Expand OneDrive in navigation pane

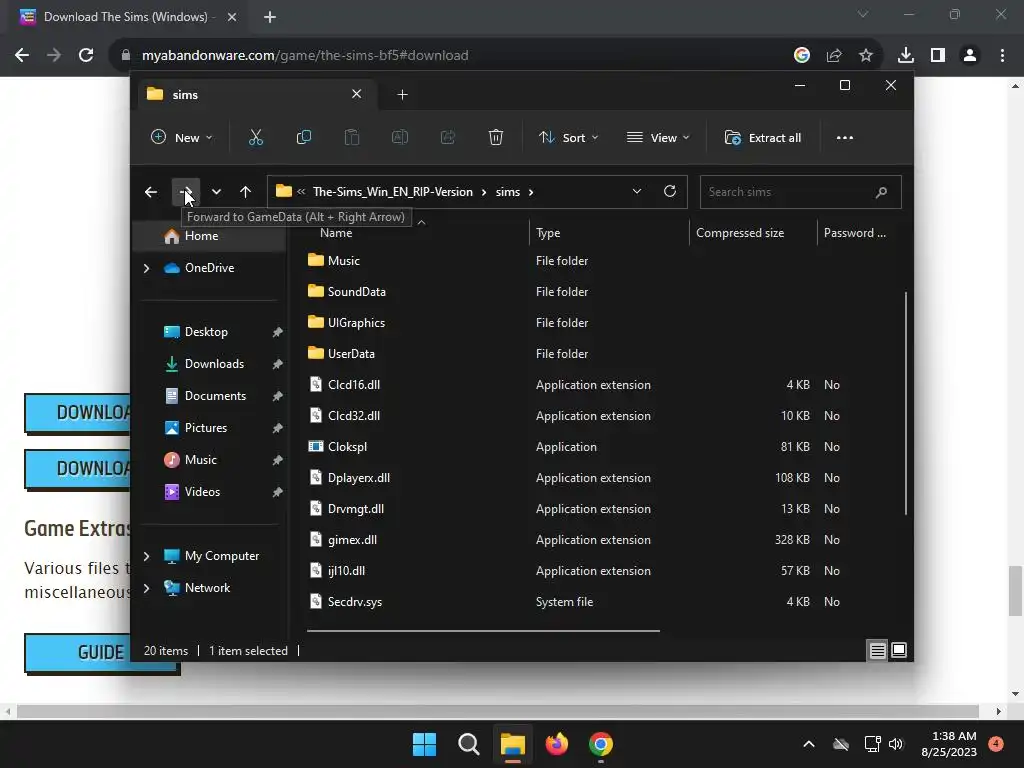click(146, 268)
